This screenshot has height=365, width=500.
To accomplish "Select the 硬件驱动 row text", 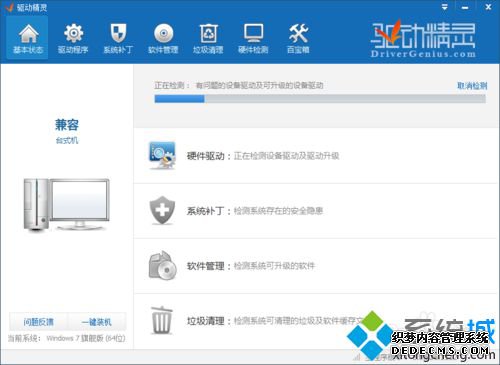I will pos(263,156).
